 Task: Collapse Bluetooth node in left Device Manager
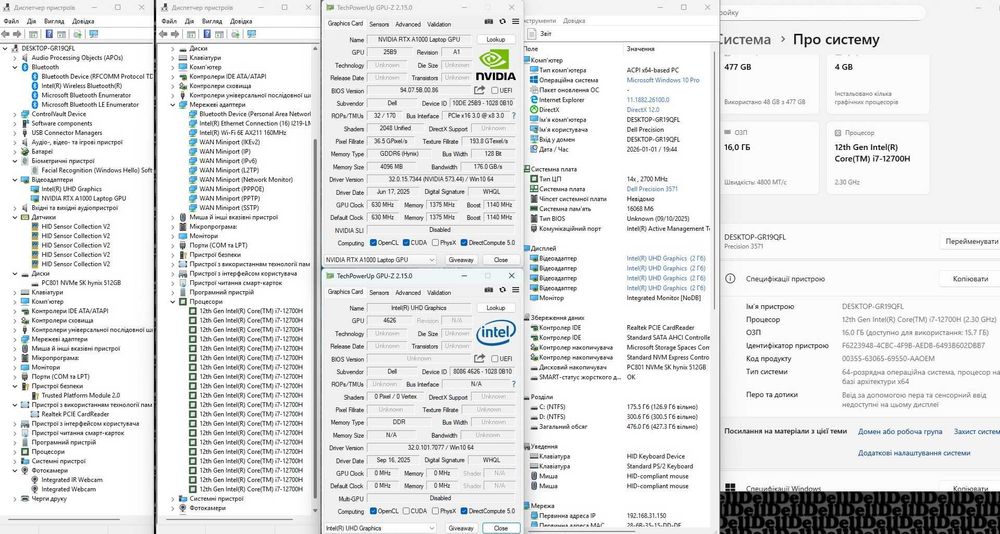click(x=15, y=67)
